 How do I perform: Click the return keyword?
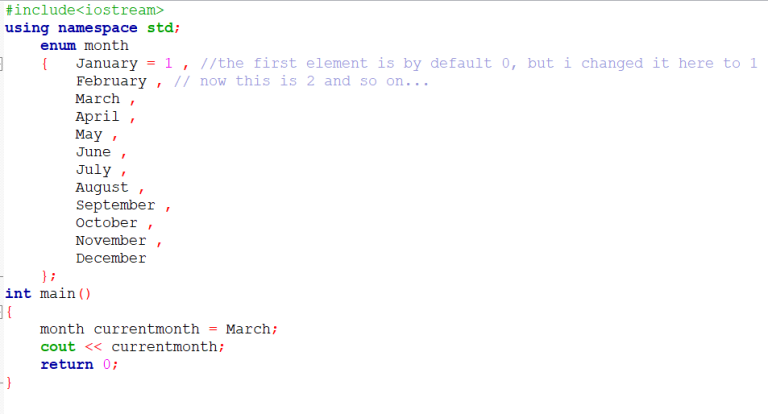[67, 365]
